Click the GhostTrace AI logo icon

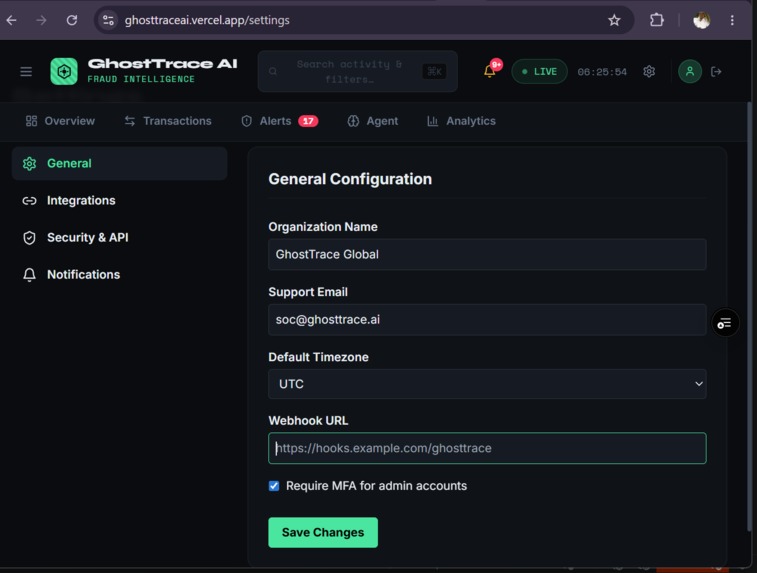[64, 71]
